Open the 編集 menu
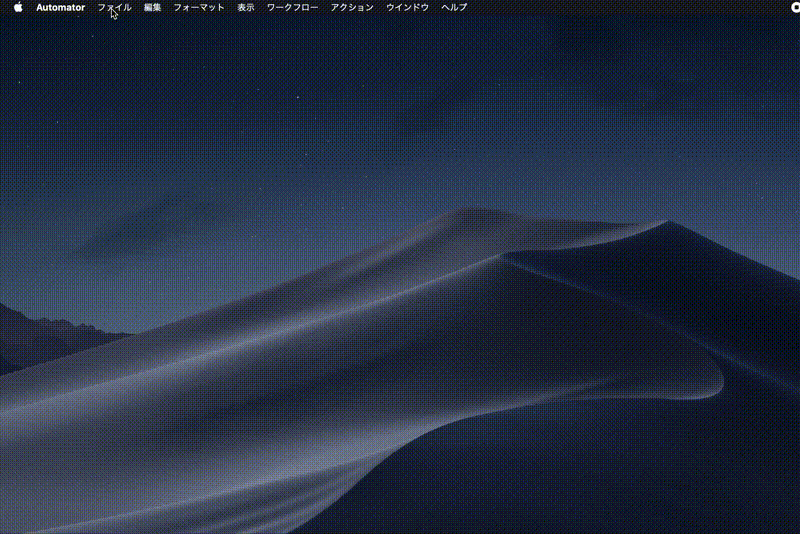The height and width of the screenshot is (534, 800). pyautogui.click(x=152, y=7)
